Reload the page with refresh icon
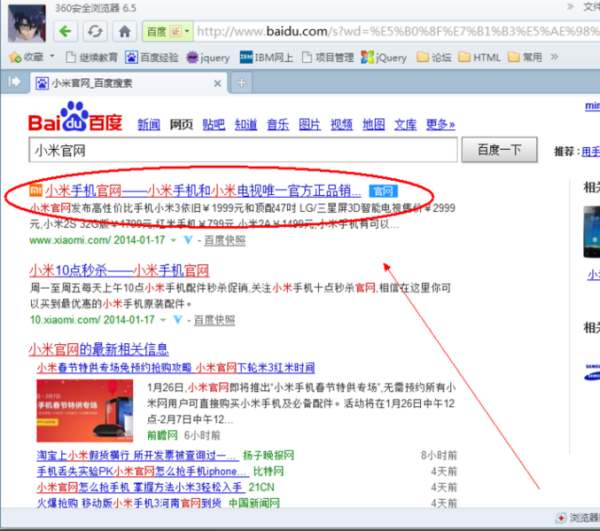Screen dimensions: 600x531 pos(95,31)
